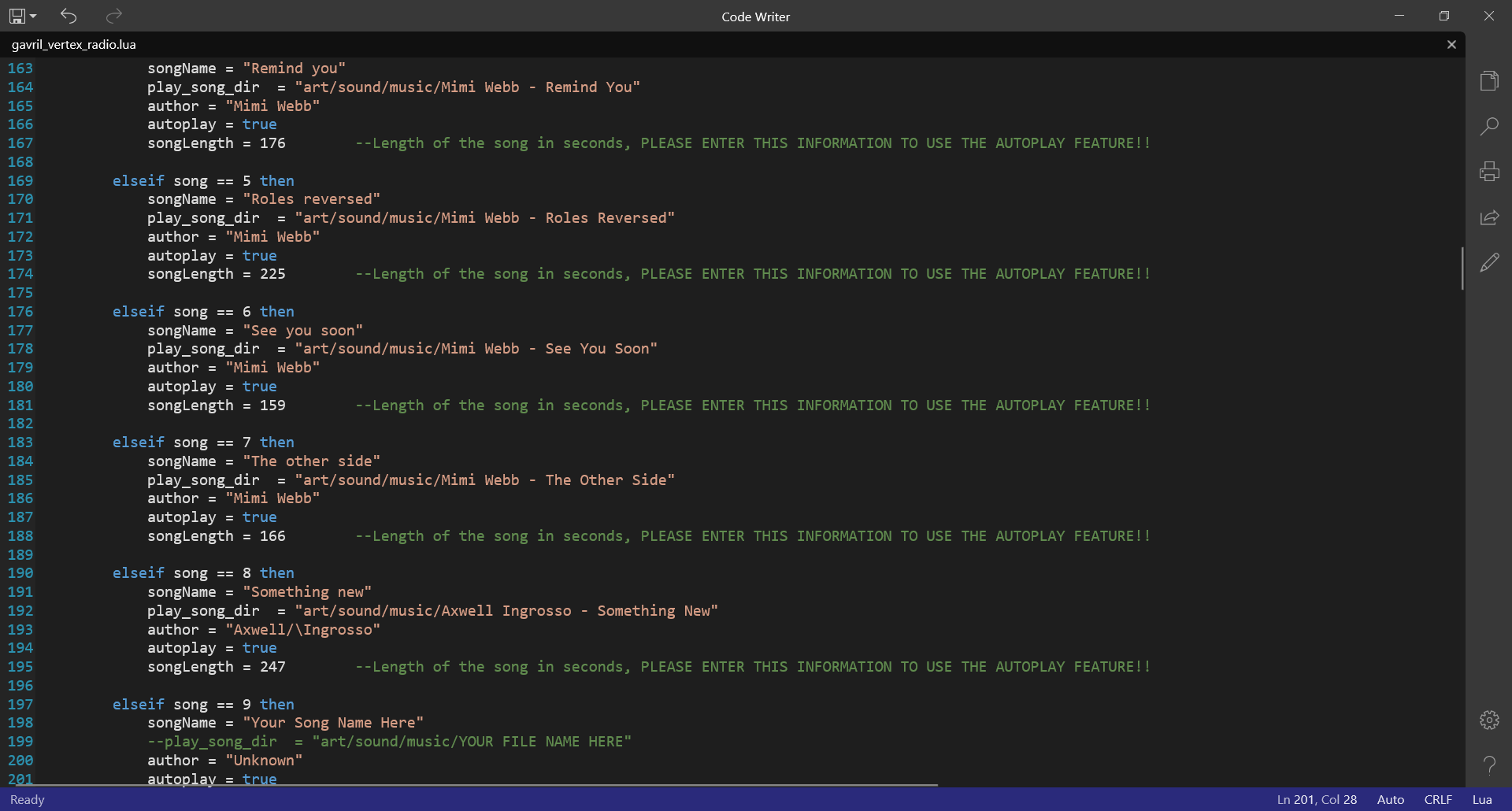Click the songLength value 176

pyautogui.click(x=272, y=143)
